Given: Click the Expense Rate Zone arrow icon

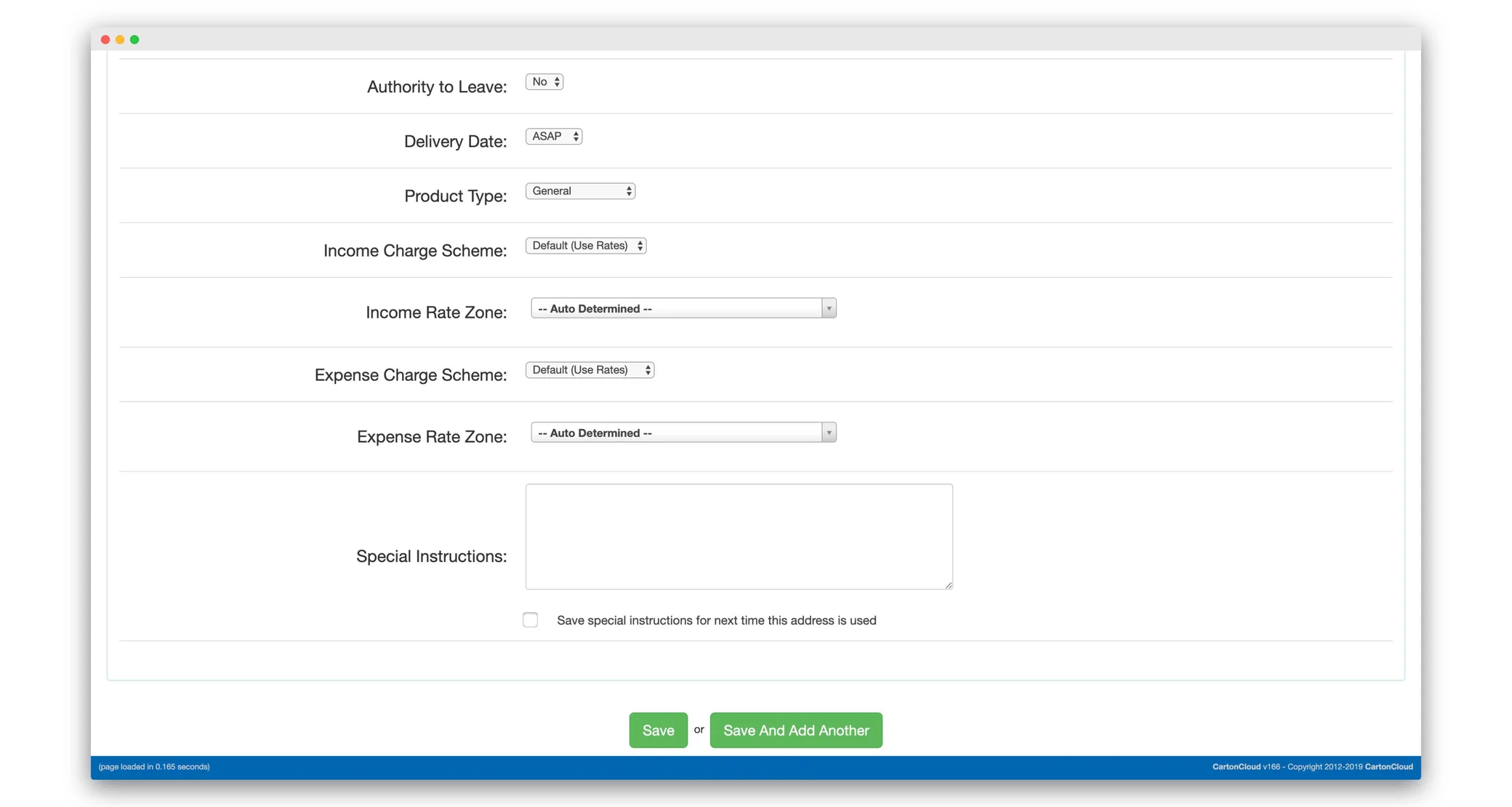Looking at the screenshot, I should pos(828,433).
